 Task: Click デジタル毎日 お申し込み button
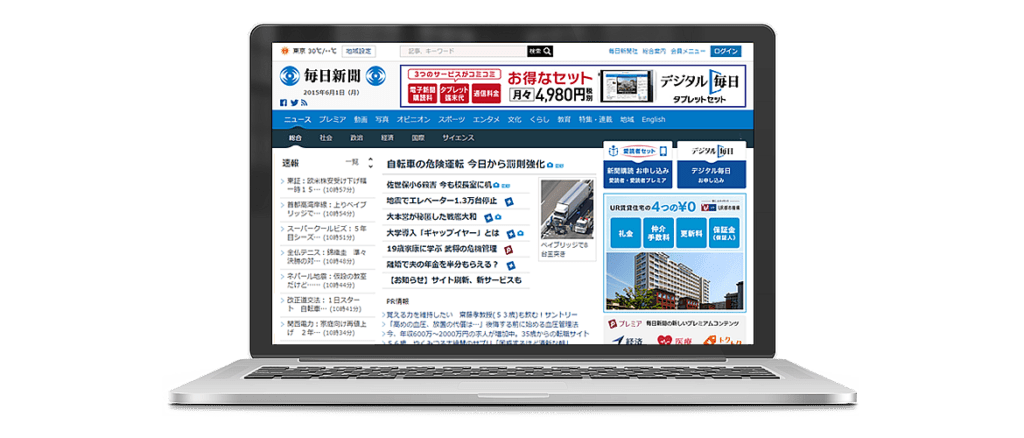(x=712, y=174)
